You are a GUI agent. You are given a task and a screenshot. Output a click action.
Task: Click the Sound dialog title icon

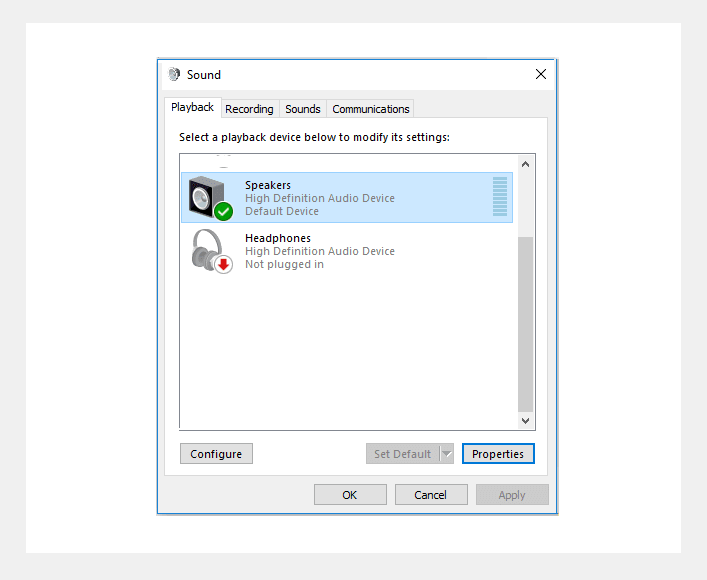174,74
